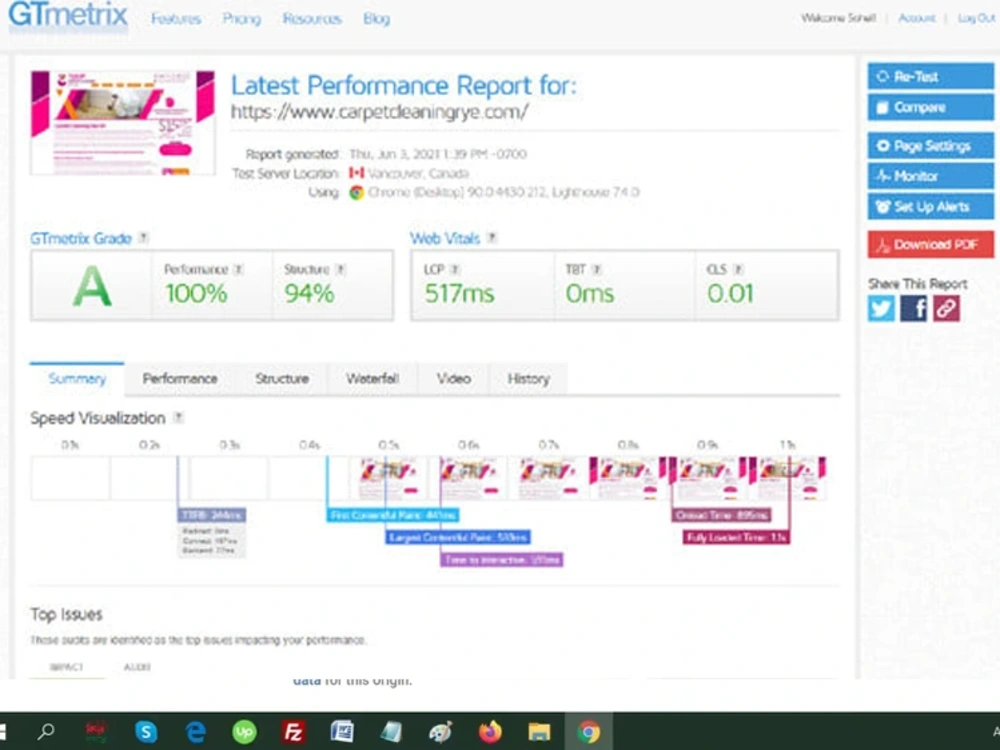
Task: Open Microsoft Edge from taskbar
Action: (x=195, y=731)
